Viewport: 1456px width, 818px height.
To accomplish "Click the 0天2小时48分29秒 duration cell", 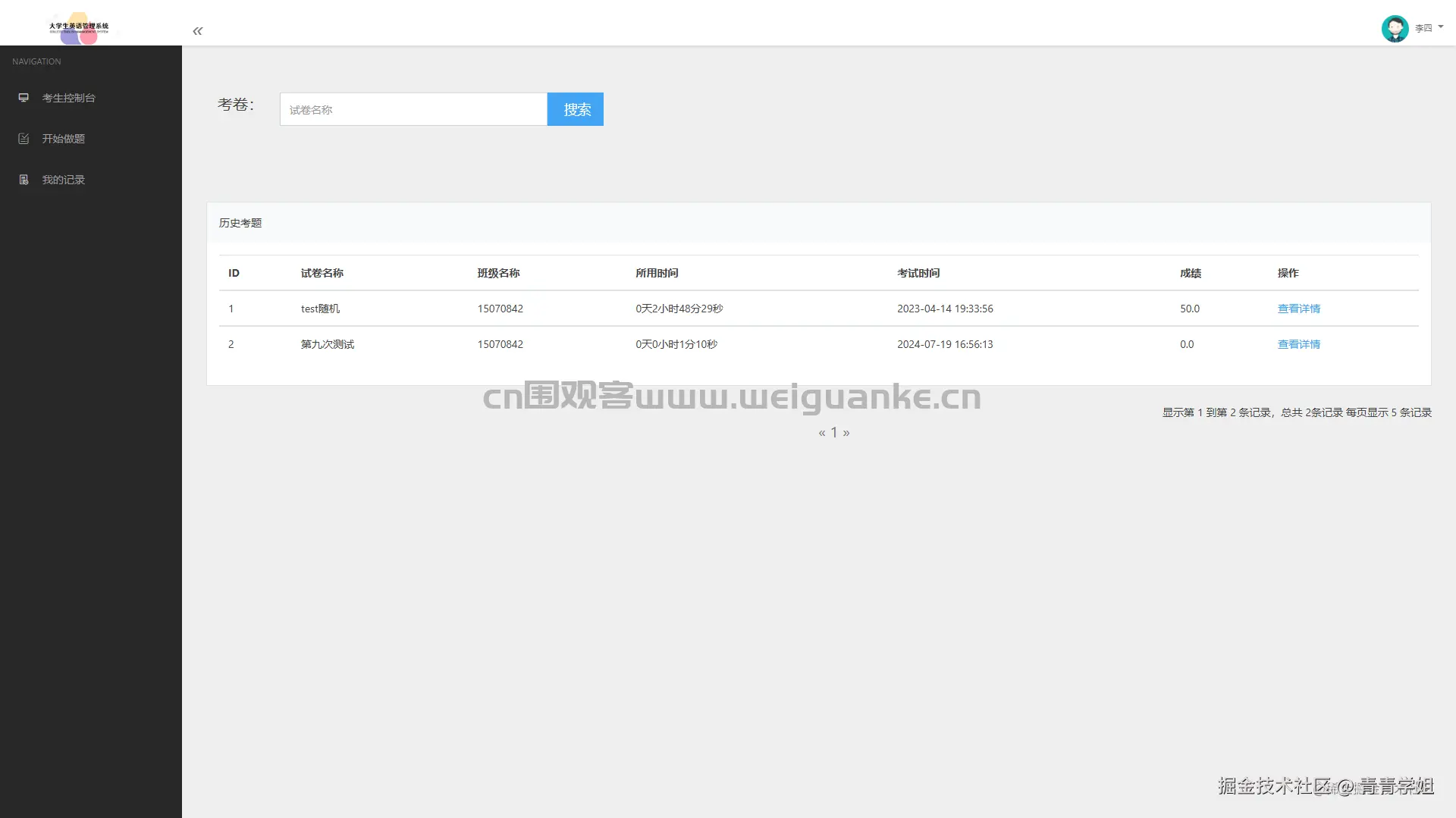I will point(679,309).
